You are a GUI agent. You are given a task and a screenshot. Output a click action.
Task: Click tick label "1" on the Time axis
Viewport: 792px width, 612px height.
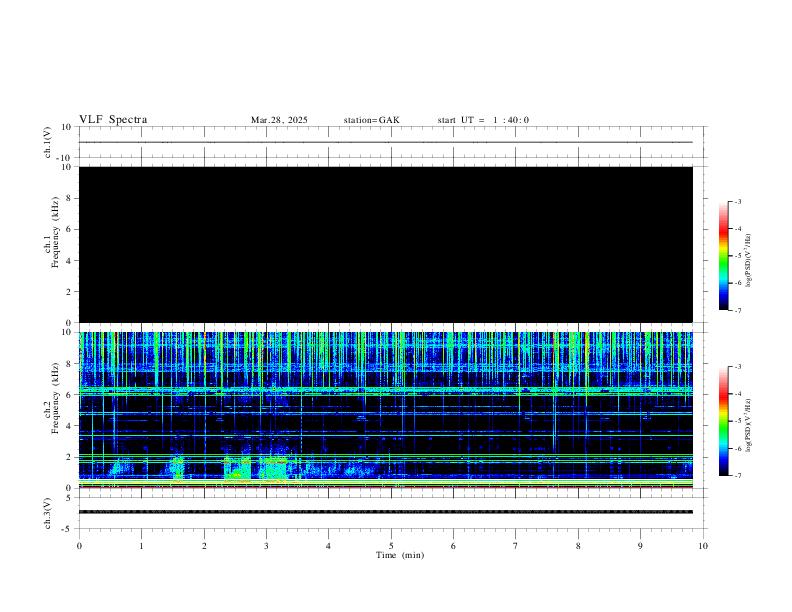[141, 546]
